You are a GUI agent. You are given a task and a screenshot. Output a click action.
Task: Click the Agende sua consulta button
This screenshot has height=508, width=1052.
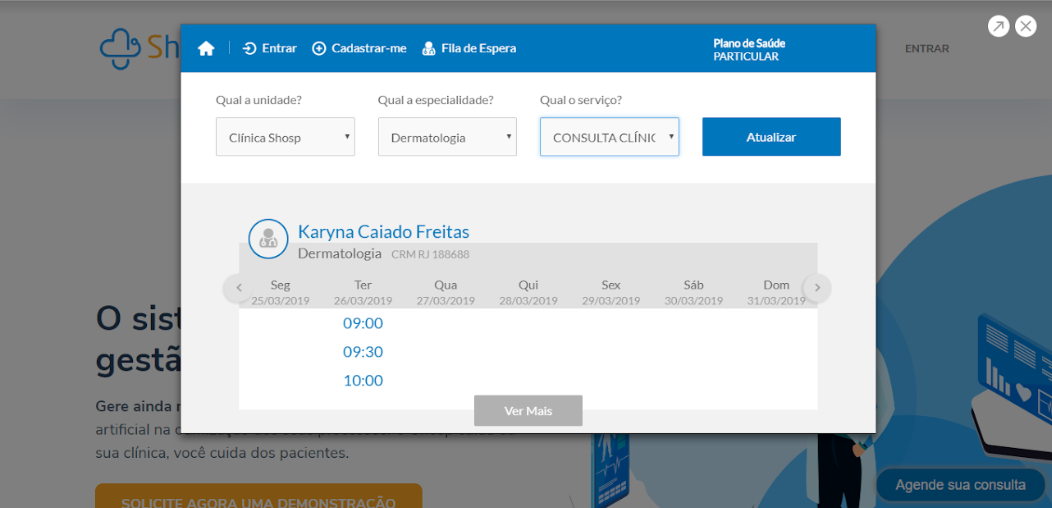point(961,485)
